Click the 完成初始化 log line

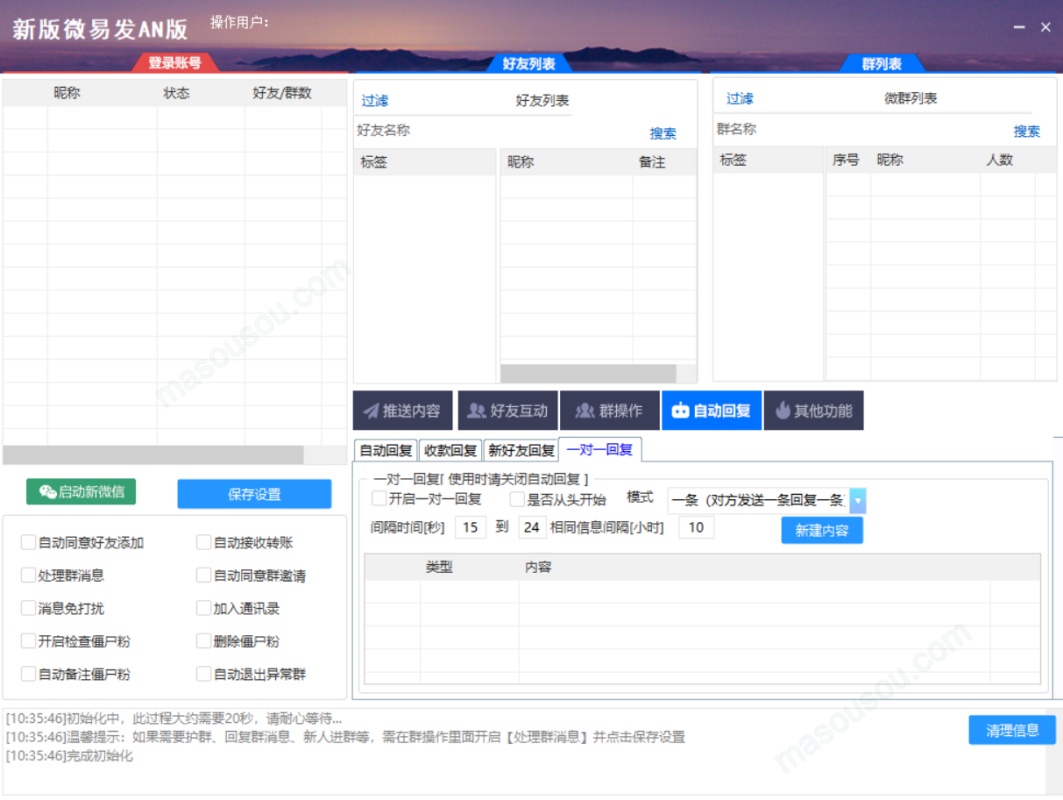tap(69, 756)
